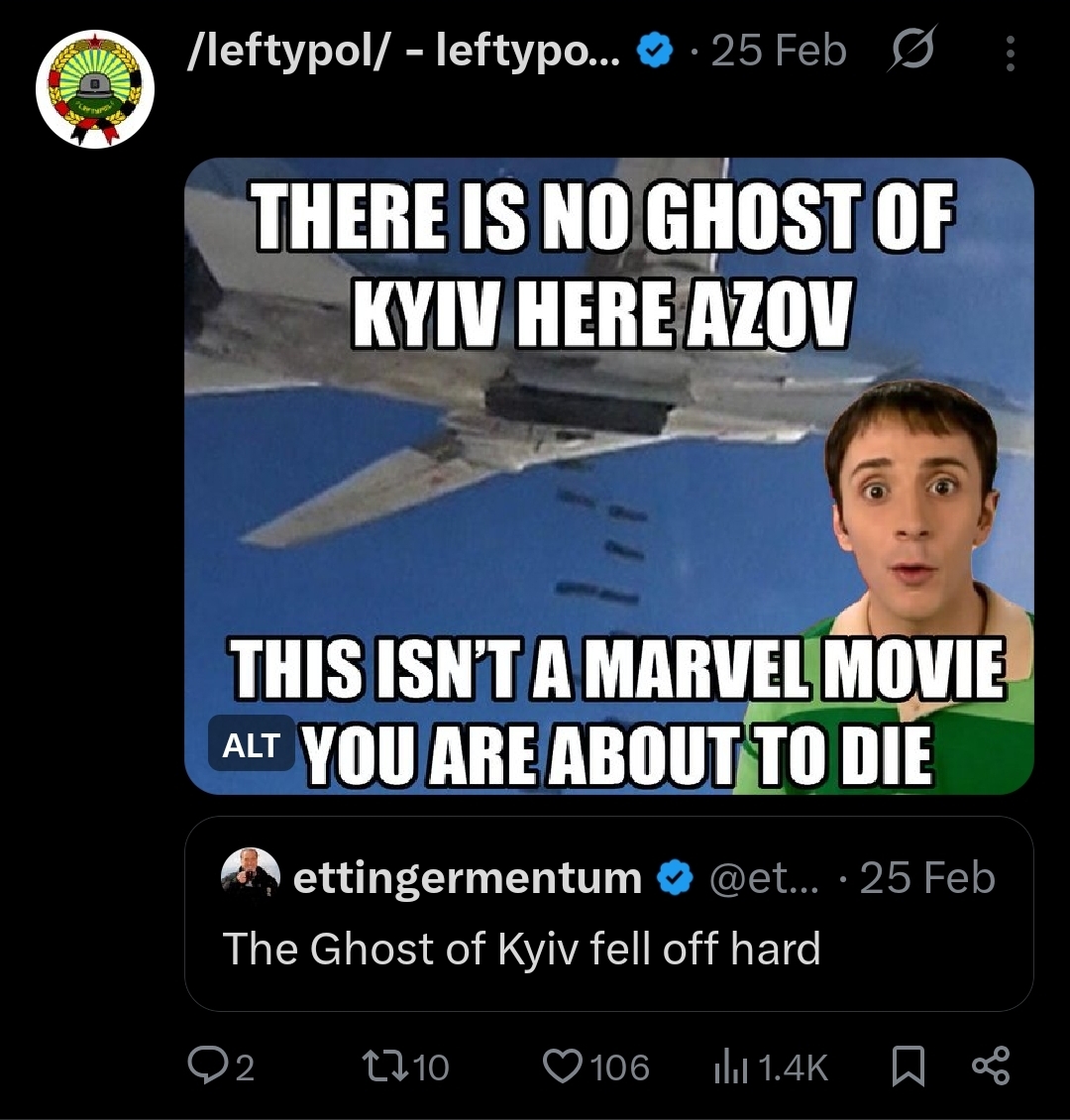Bookmark this post
The image size is (1070, 1120).
(909, 1066)
